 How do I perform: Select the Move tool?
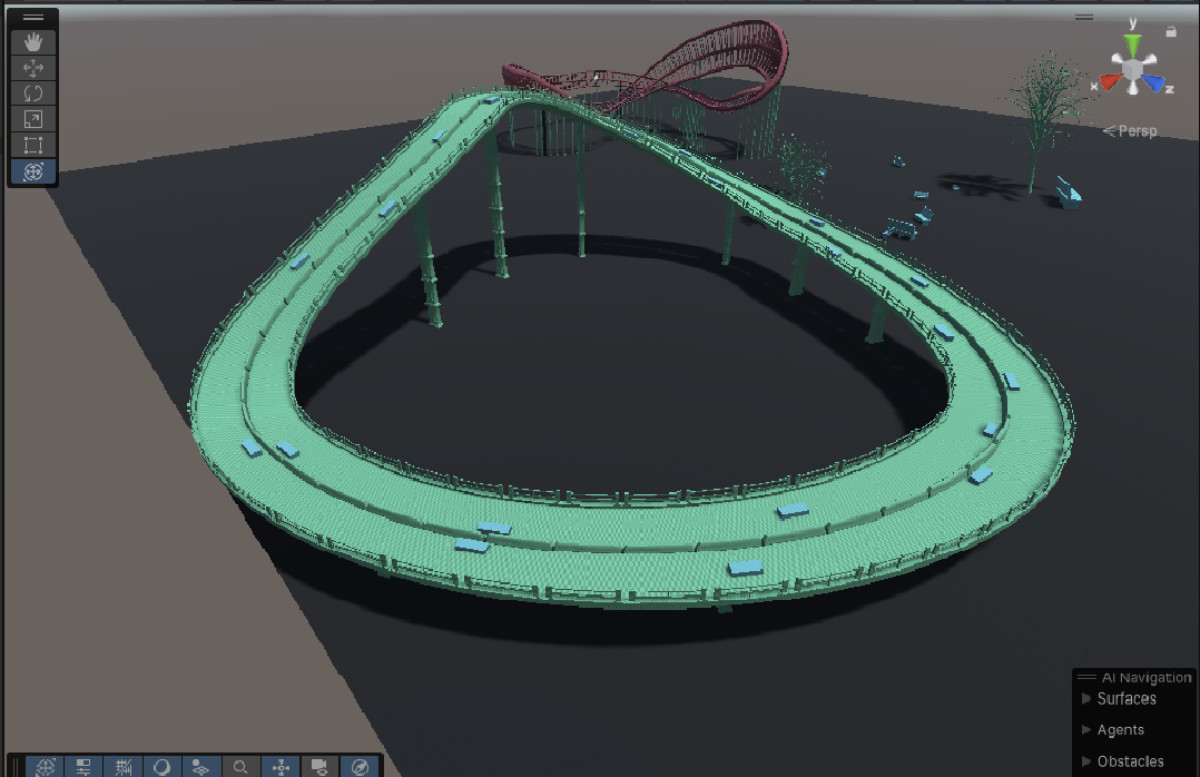pos(33,68)
